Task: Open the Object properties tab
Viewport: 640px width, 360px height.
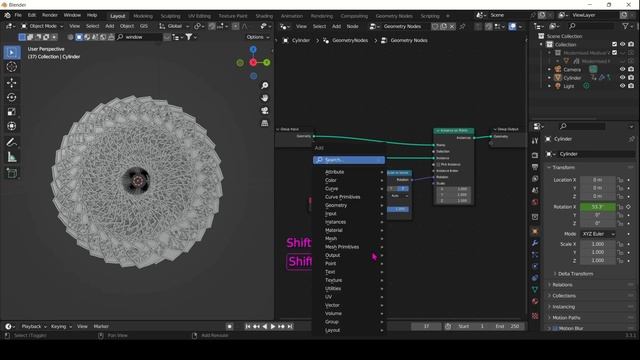Action: pyautogui.click(x=535, y=231)
